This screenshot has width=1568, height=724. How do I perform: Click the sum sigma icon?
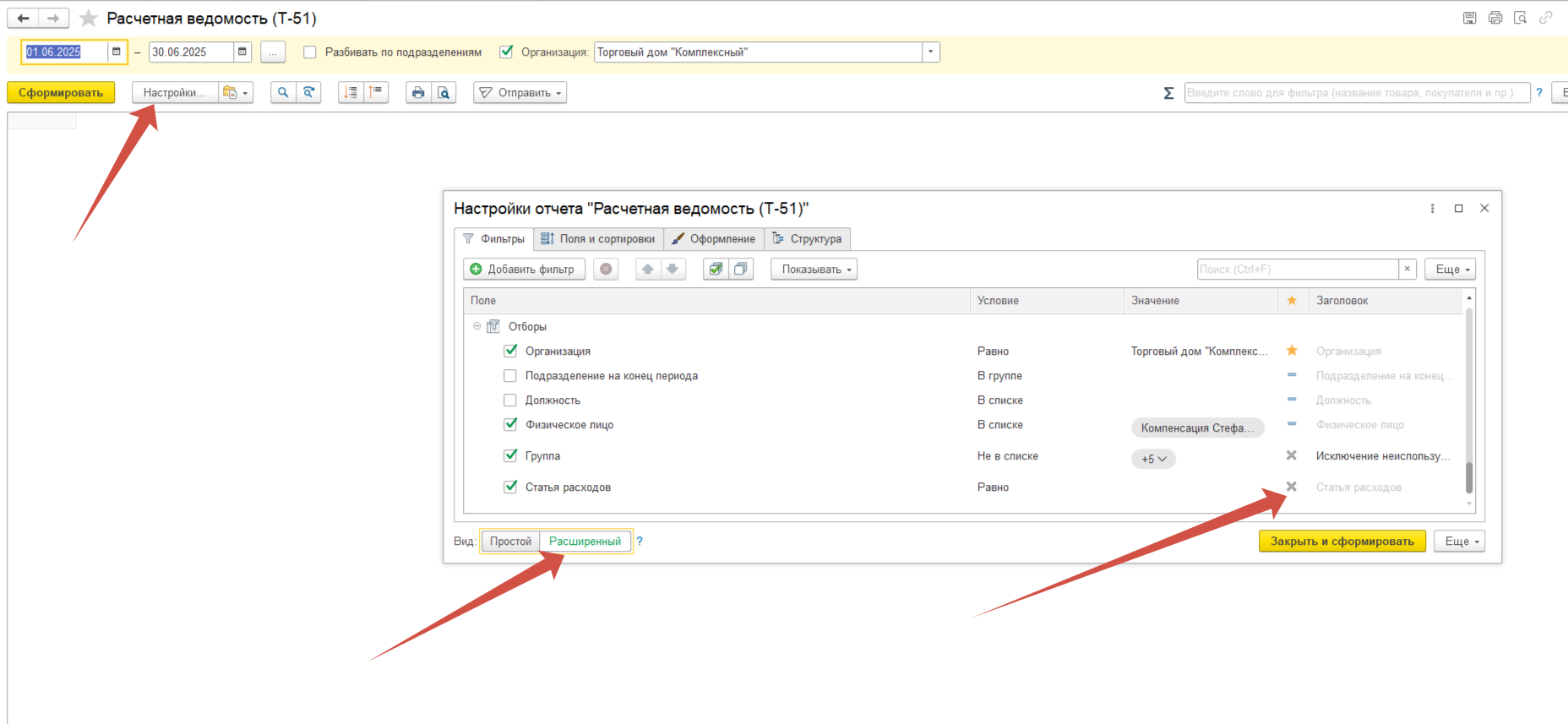coord(1168,93)
